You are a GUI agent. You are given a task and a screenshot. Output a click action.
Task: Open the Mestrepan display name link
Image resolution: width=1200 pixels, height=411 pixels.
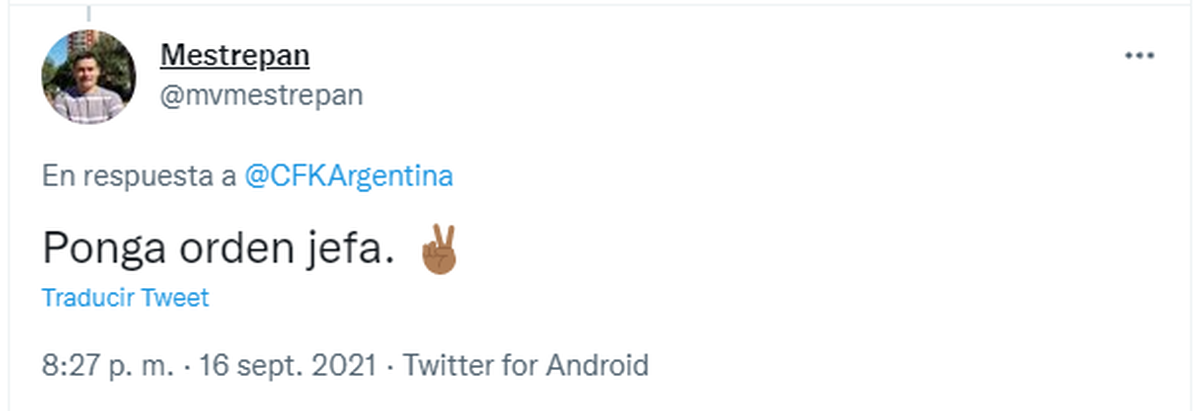click(234, 56)
